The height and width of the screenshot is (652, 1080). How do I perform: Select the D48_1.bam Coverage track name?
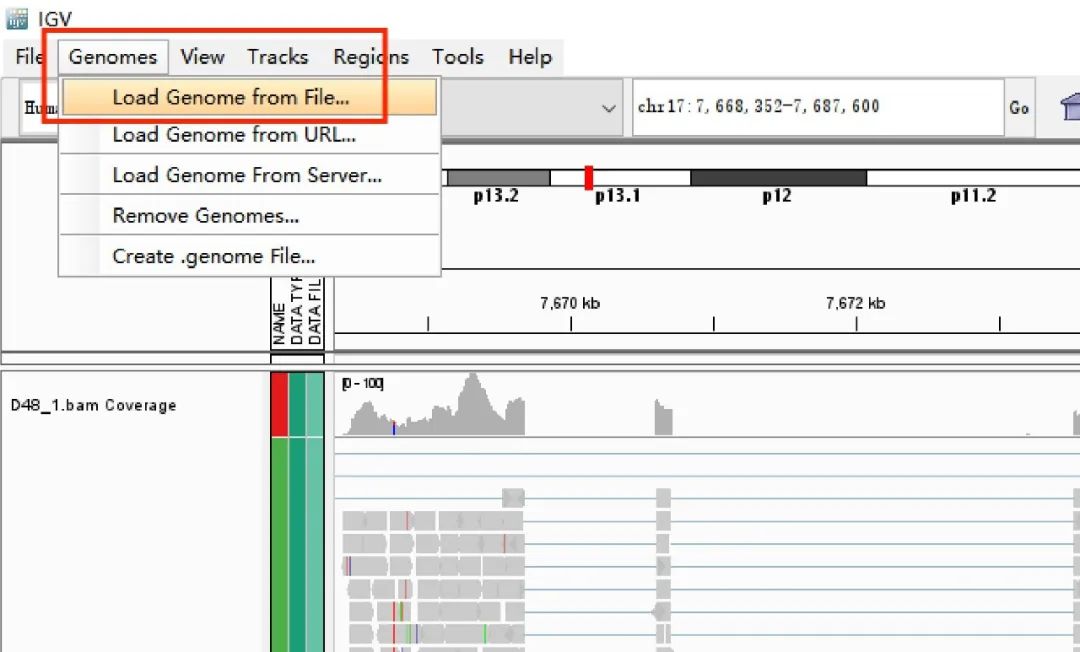coord(94,405)
